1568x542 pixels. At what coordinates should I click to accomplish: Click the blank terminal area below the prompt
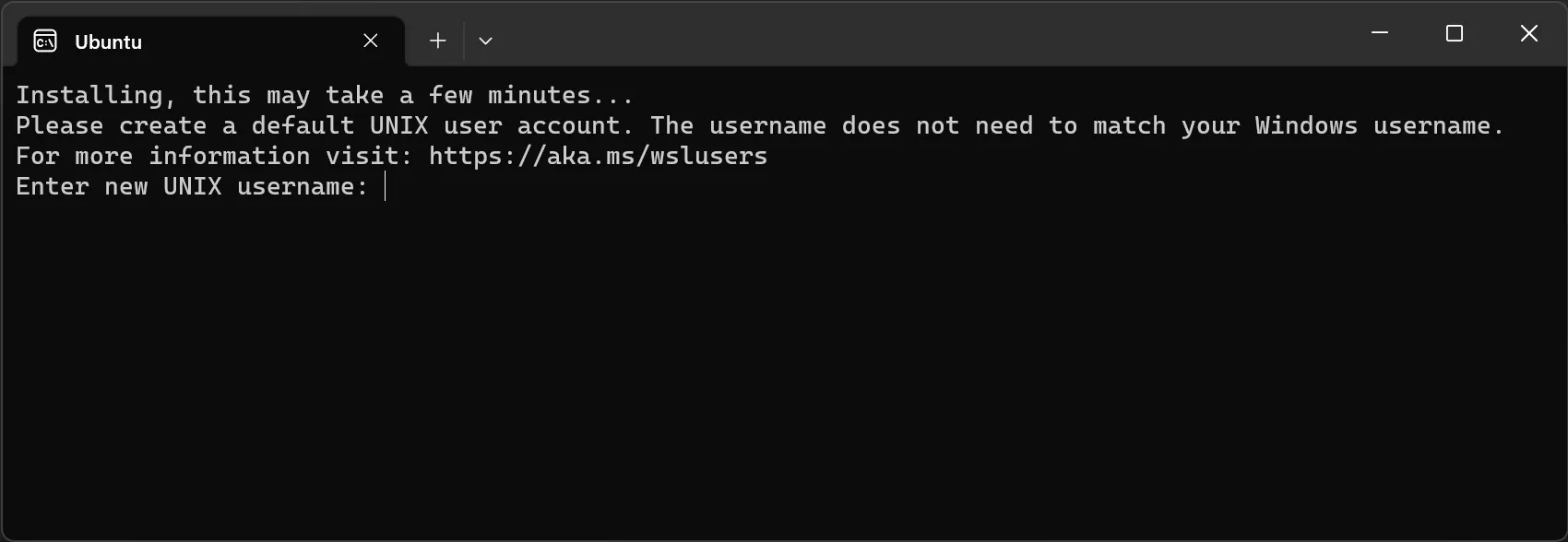[x=784, y=369]
